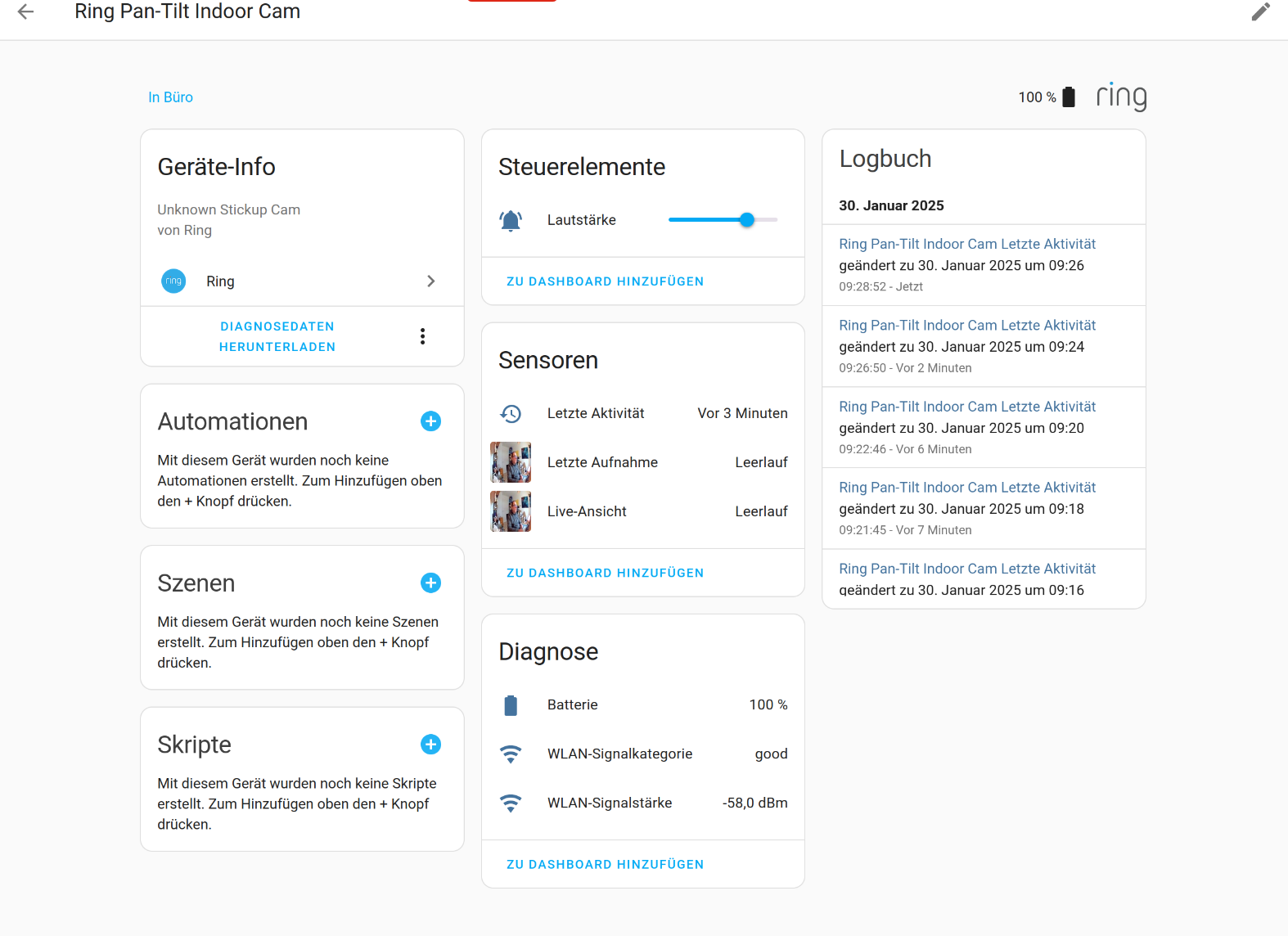Image resolution: width=1288 pixels, height=936 pixels.
Task: Click the WLAN-Signalkategorie wifi icon
Action: pyautogui.click(x=511, y=754)
